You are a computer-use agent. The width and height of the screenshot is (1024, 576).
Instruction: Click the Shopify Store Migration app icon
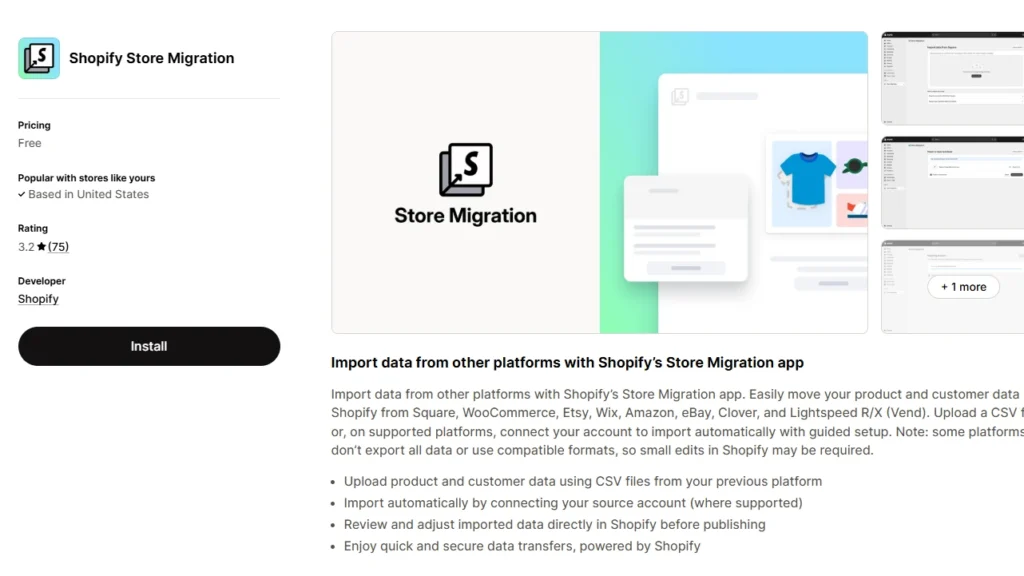[39, 58]
